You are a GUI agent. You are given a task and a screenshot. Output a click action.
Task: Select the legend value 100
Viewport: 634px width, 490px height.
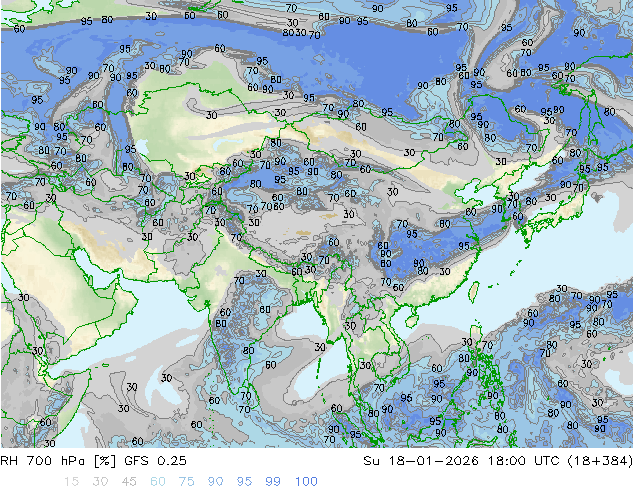coord(306,481)
